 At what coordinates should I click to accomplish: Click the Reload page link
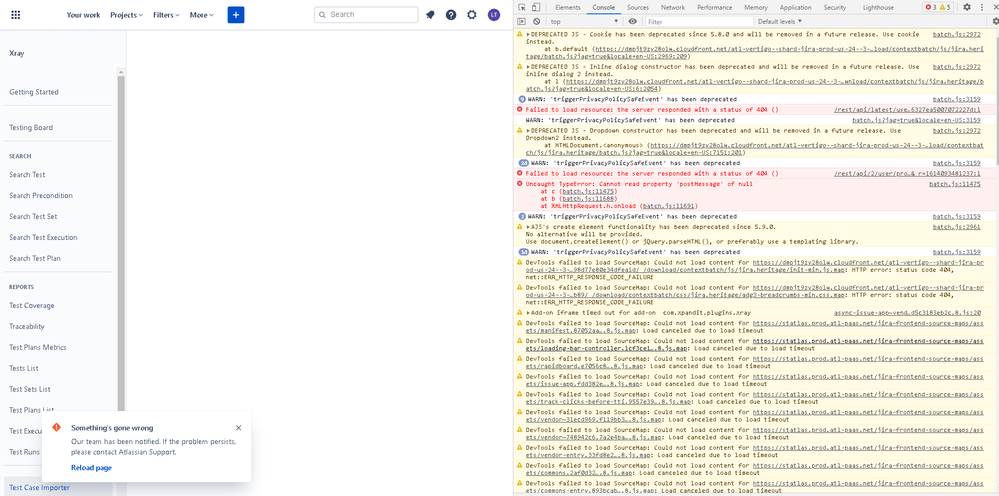tap(92, 467)
